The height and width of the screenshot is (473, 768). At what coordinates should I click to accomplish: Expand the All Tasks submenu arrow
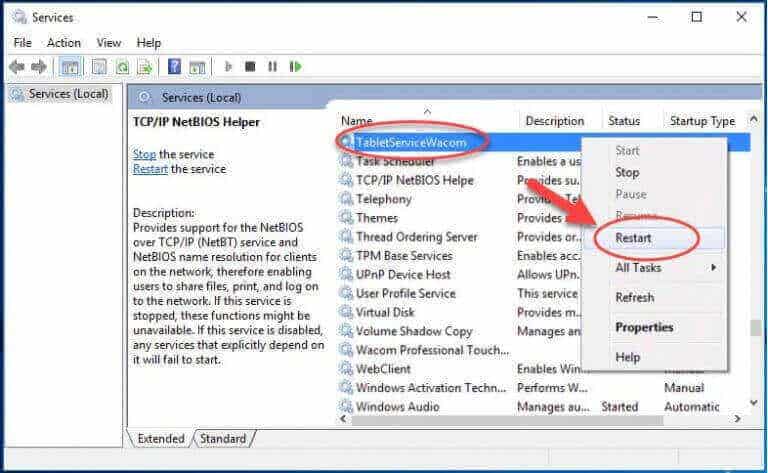tap(714, 267)
